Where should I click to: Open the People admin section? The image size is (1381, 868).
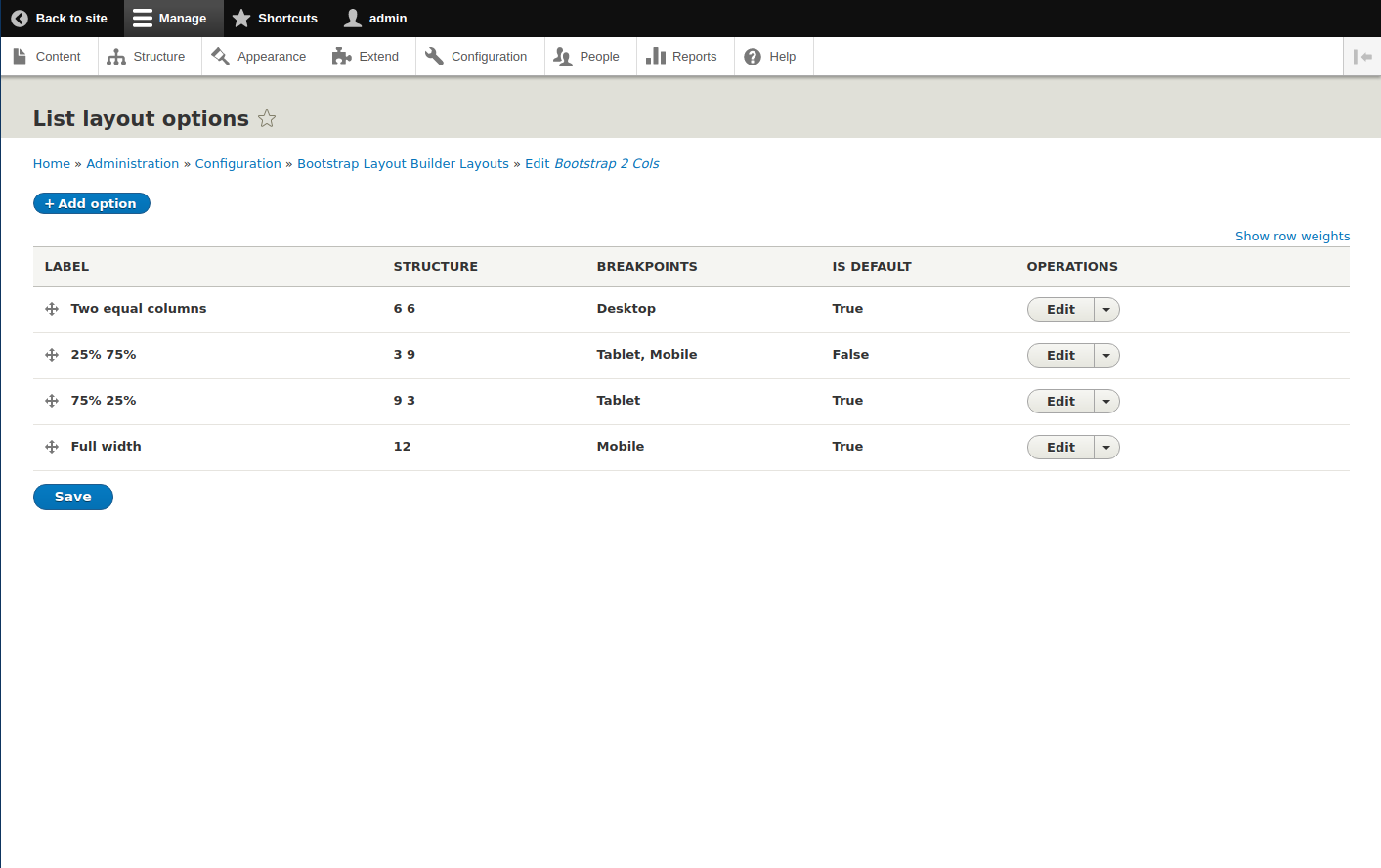click(589, 56)
